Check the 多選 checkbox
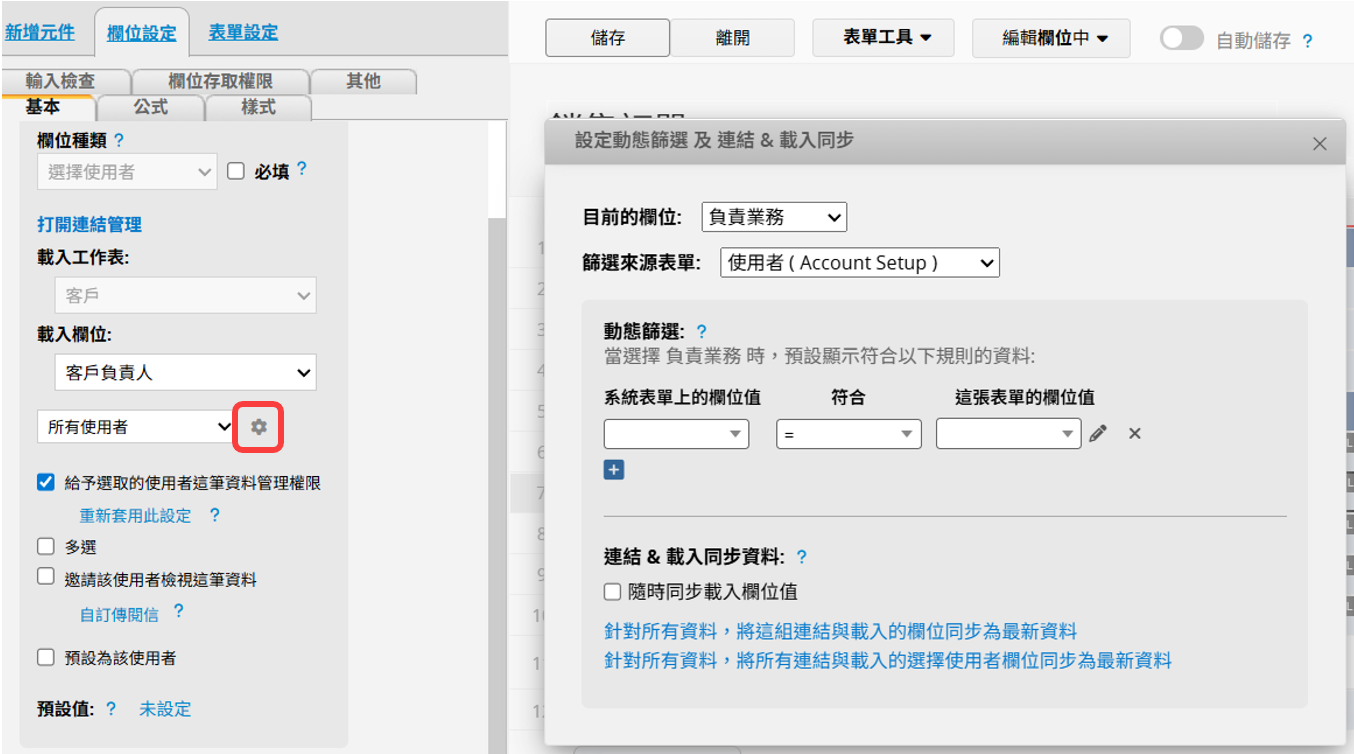The image size is (1354, 754). click(x=45, y=547)
